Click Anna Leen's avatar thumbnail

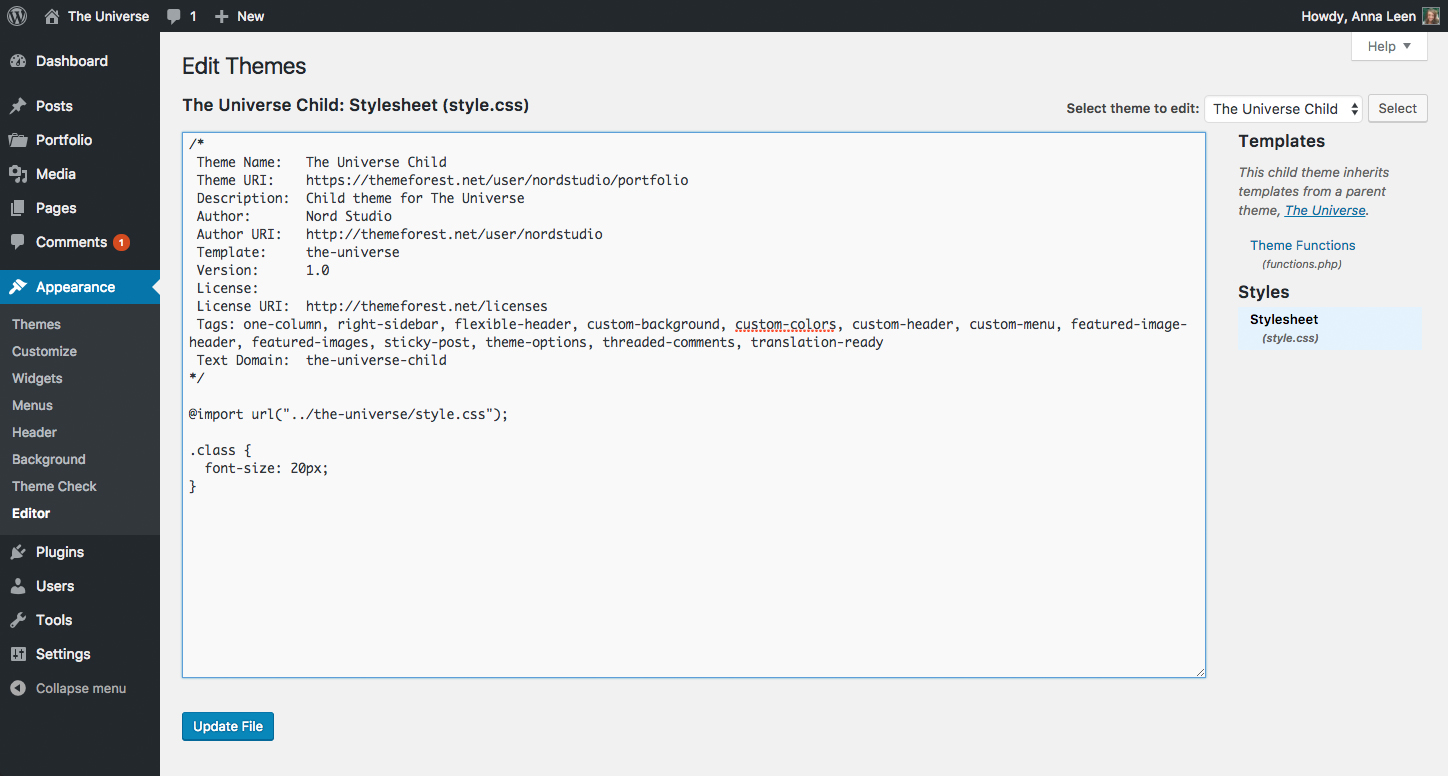coord(1431,16)
